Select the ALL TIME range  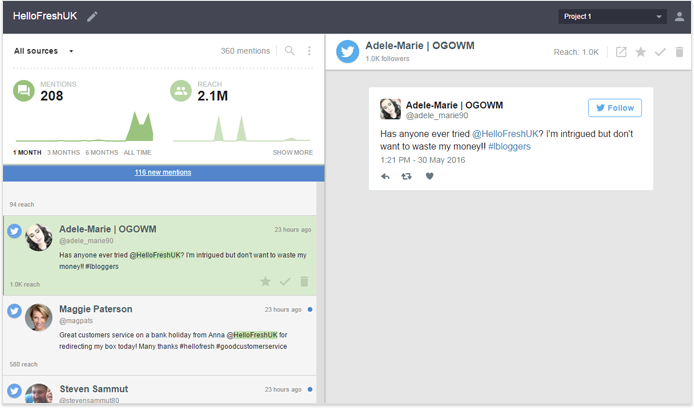tap(137, 153)
